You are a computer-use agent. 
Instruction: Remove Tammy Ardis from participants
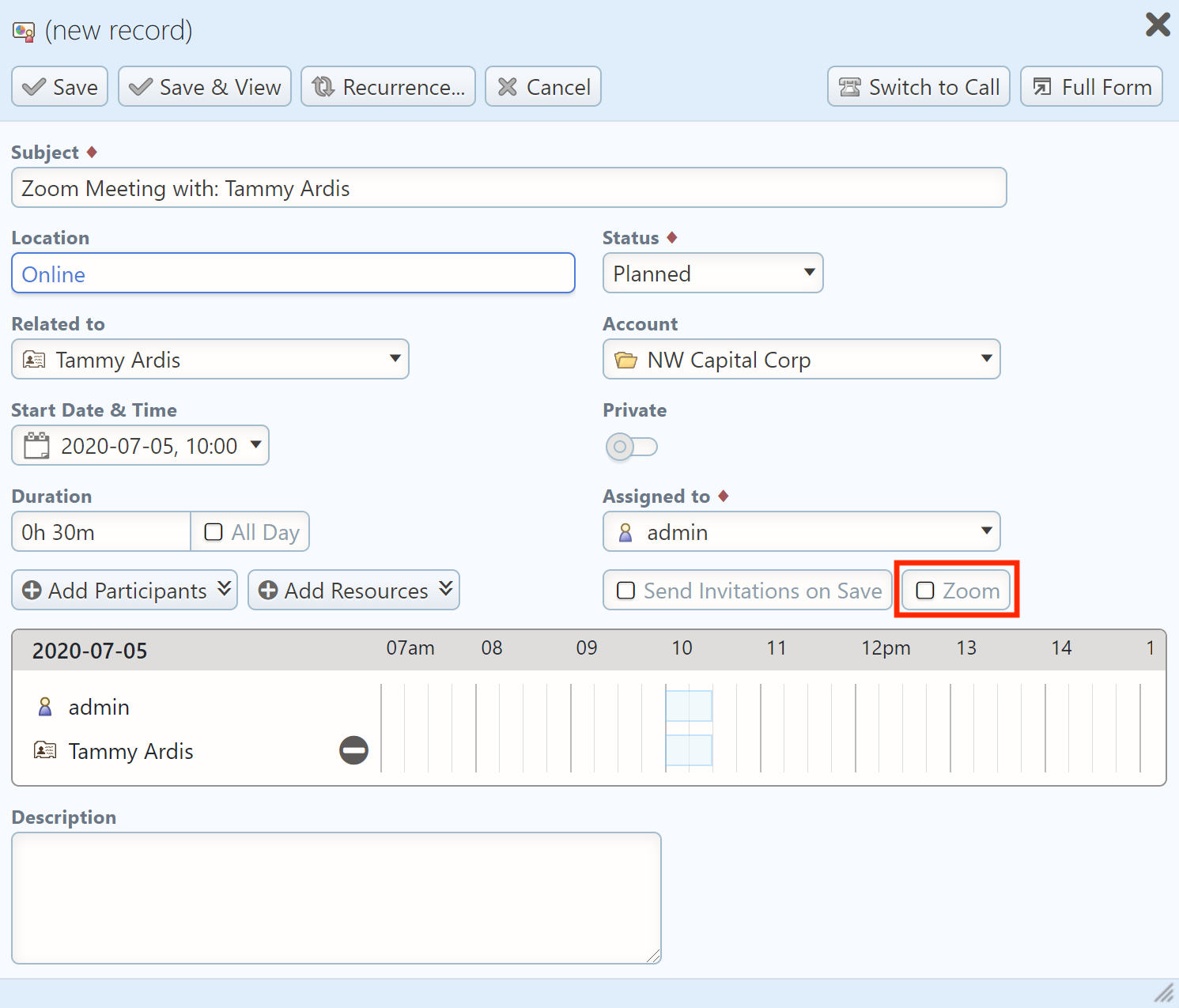pyautogui.click(x=354, y=750)
